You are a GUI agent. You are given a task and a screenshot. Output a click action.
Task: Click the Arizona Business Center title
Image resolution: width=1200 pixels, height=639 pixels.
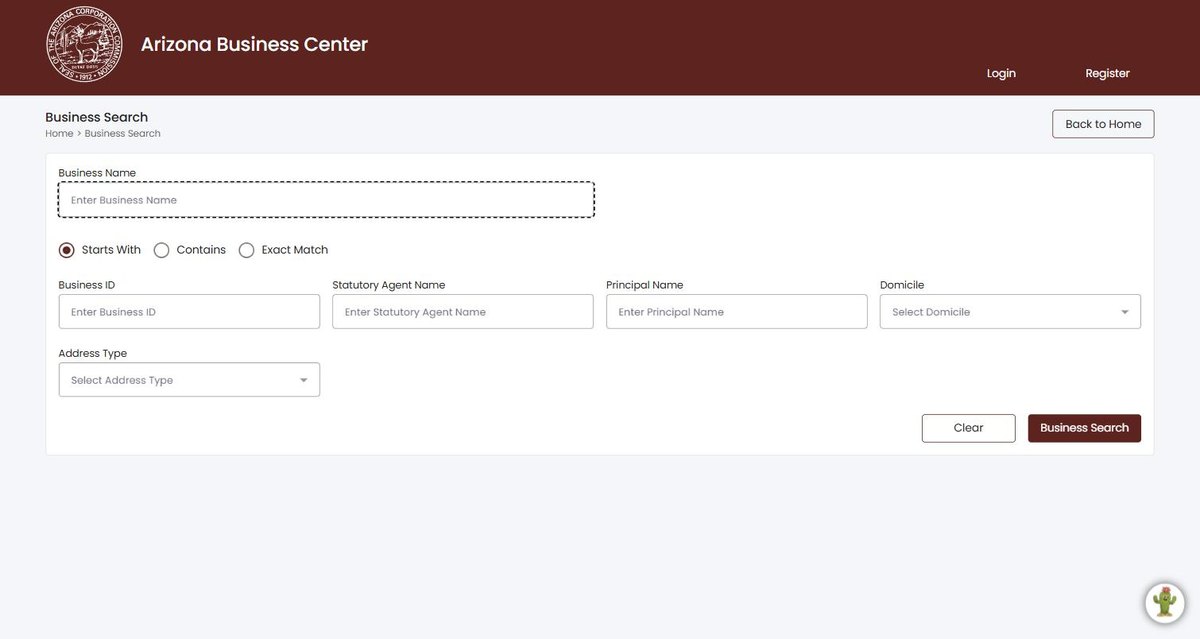254,44
